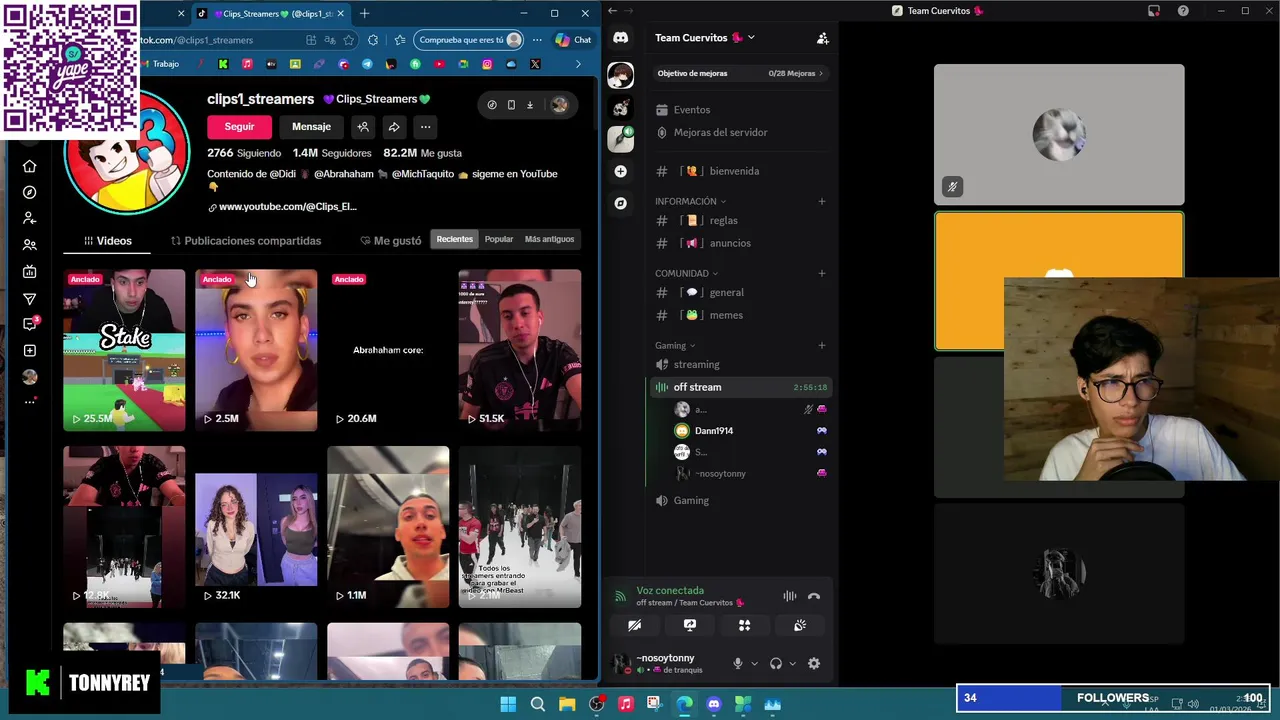
Task: Click the TikTok download desktop app icon
Action: coord(530,105)
